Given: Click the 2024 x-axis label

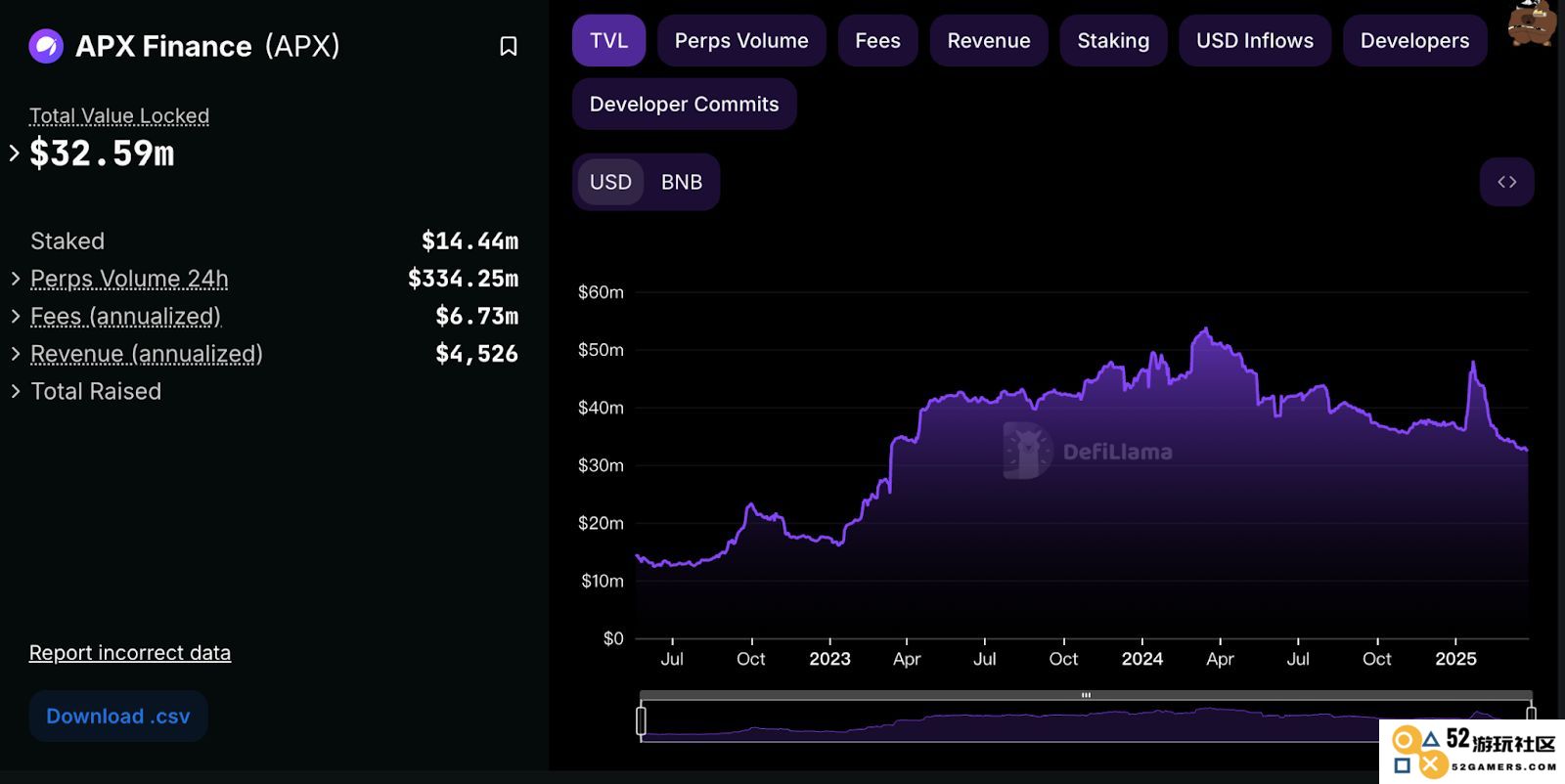Looking at the screenshot, I should 1142,659.
